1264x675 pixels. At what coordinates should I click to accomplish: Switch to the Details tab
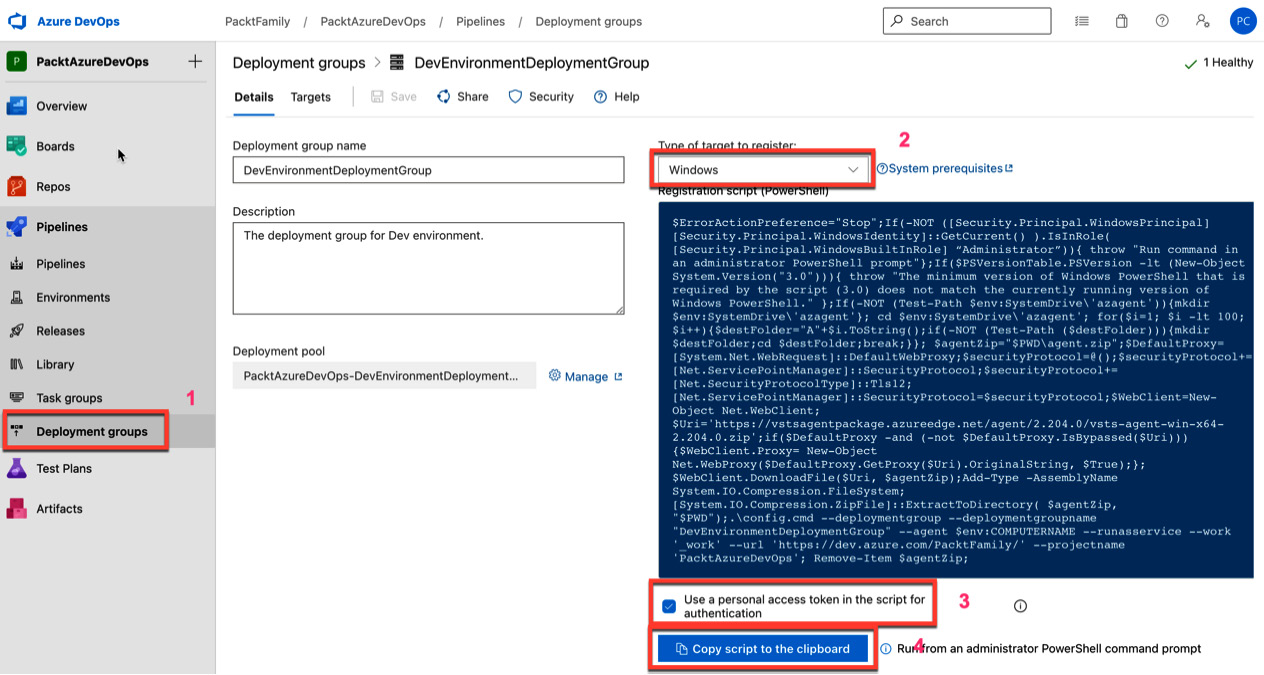pyautogui.click(x=254, y=97)
